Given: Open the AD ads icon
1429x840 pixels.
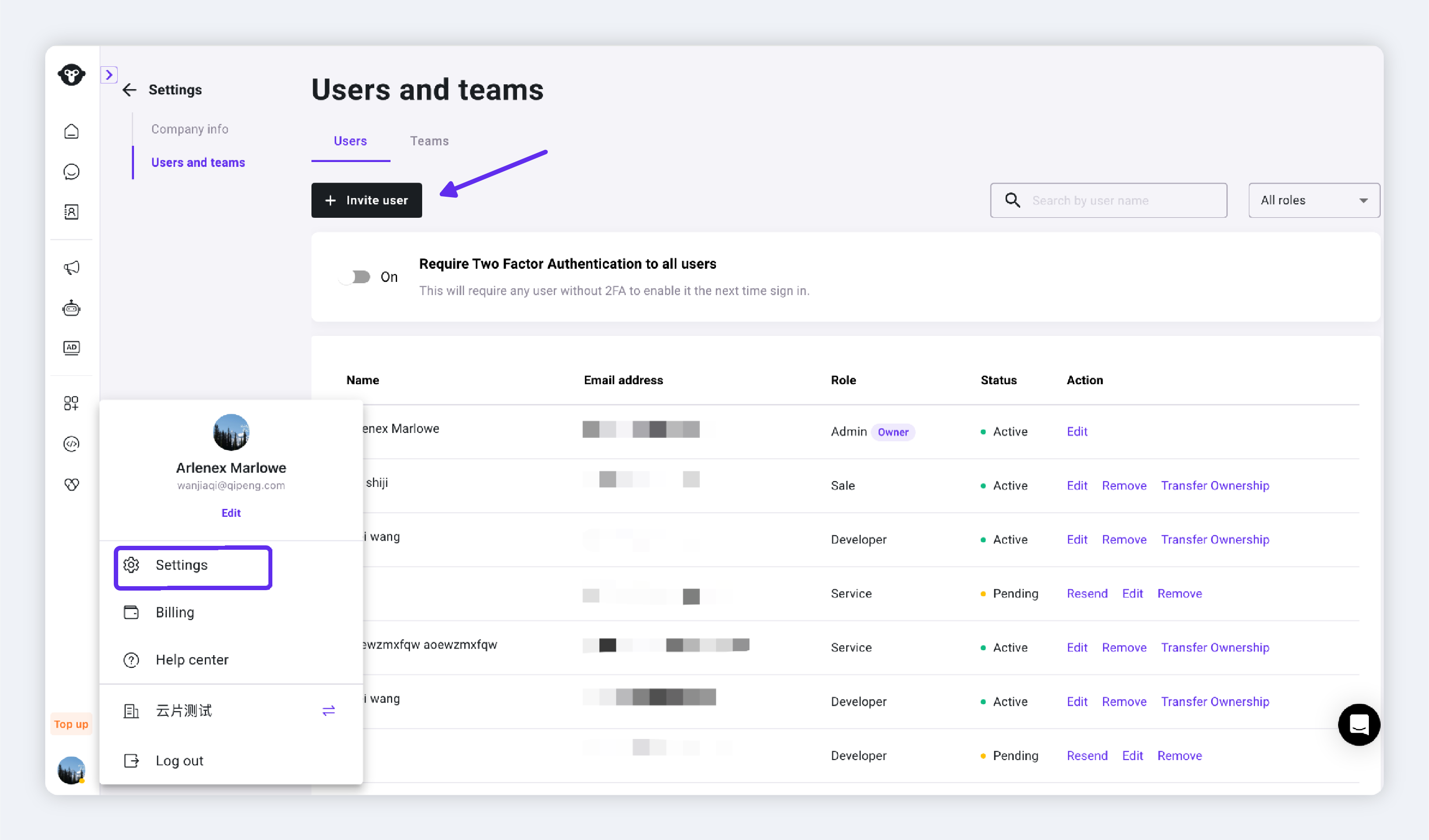Looking at the screenshot, I should (72, 347).
